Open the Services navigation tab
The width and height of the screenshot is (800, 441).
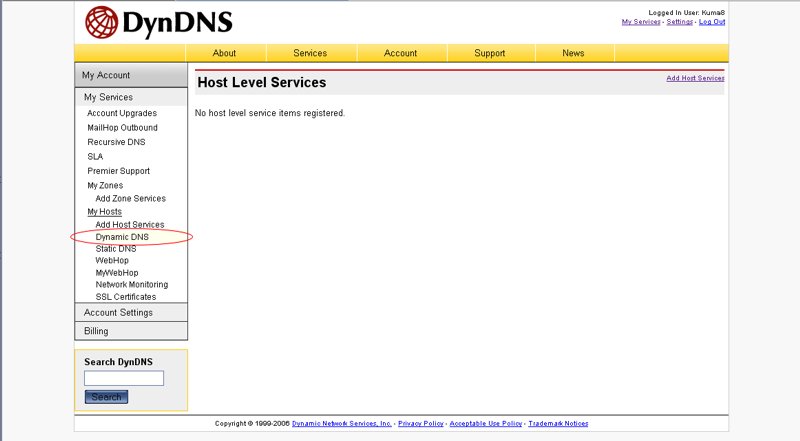tap(310, 53)
